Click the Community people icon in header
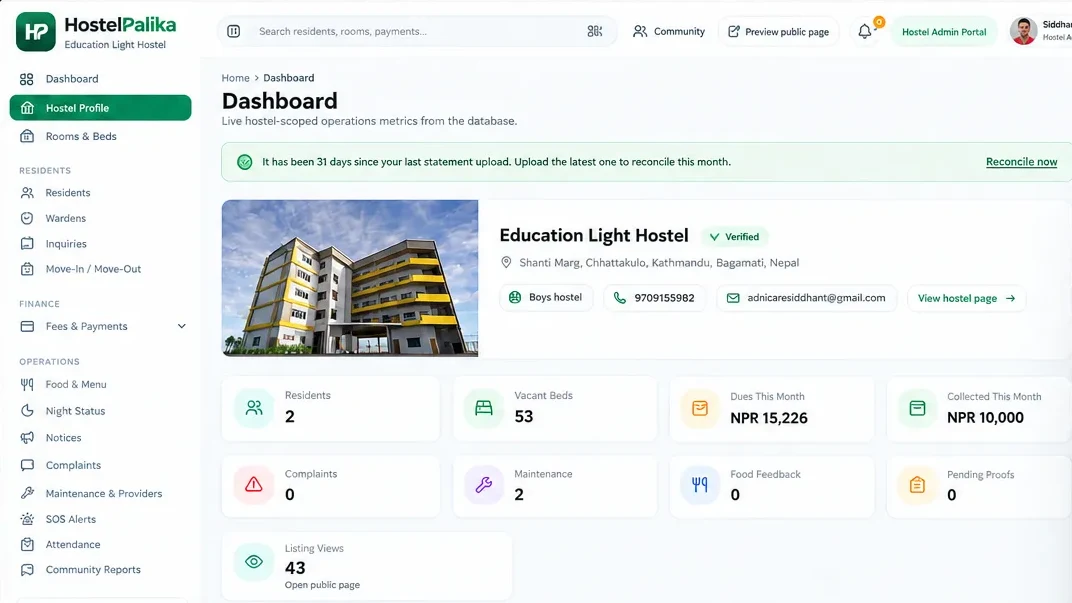 click(640, 31)
